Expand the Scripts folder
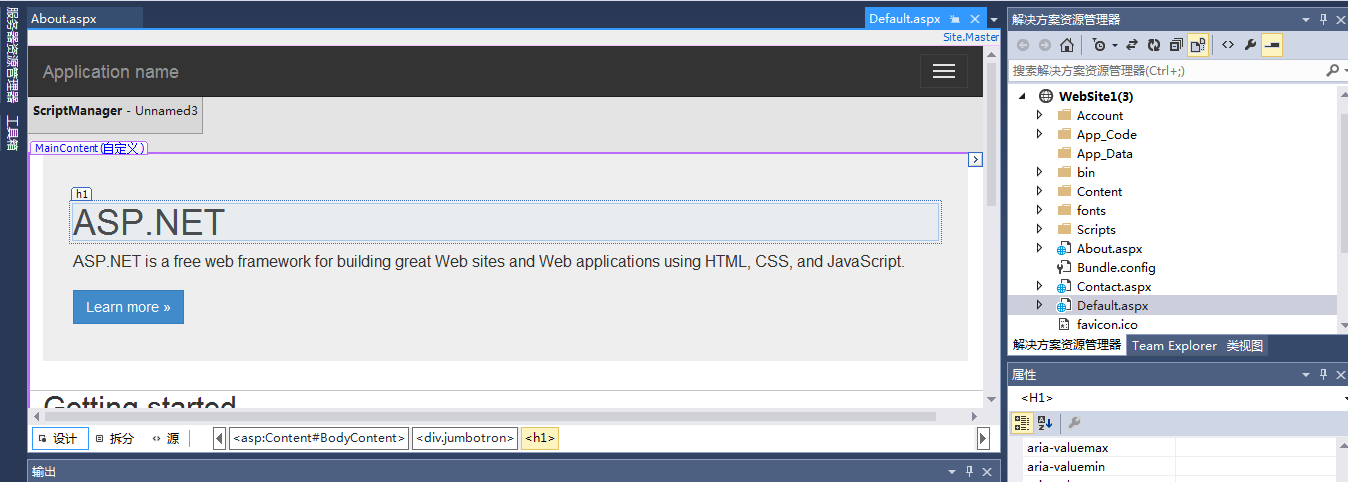This screenshot has height=482, width=1348. [1039, 229]
